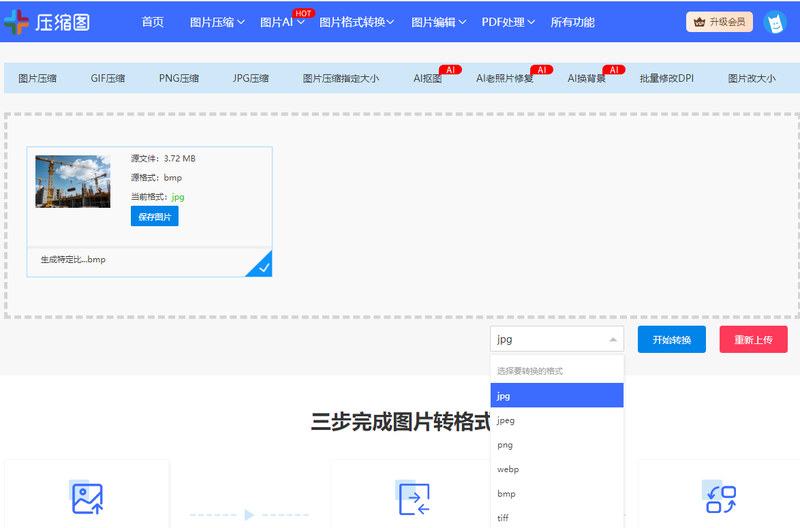Collapse the jpg format combo box
Screen dimensions: 800x528
coord(556,340)
